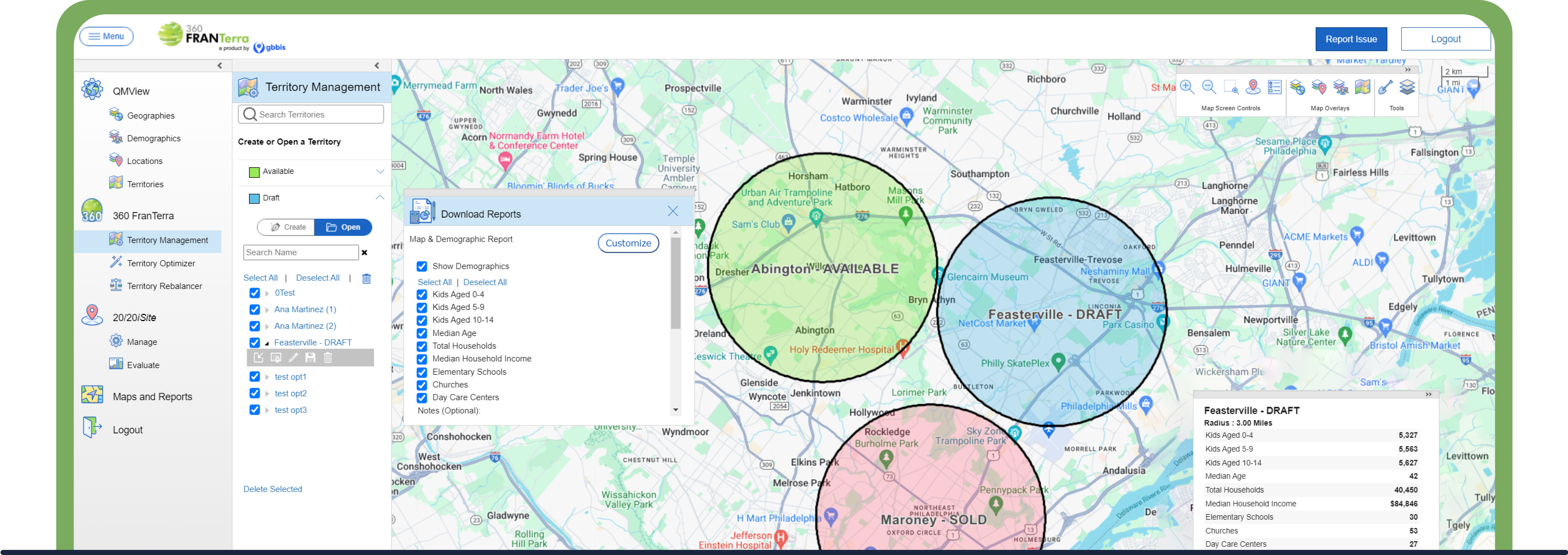1568x555 pixels.
Task: Expand the Ana Martinez (2) tree arrow
Action: [267, 327]
